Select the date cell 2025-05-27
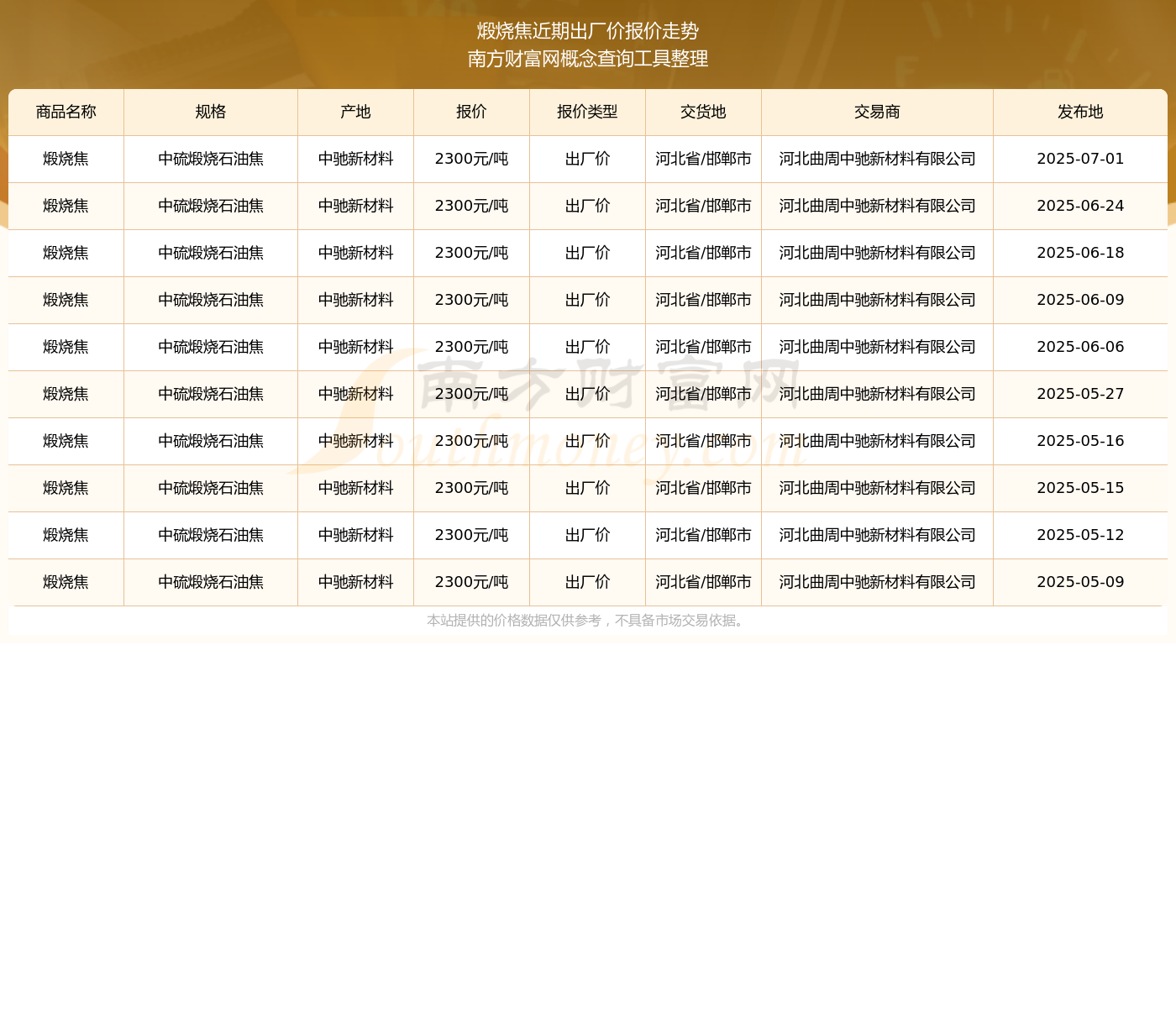This screenshot has width=1176, height=1012. [x=1081, y=394]
